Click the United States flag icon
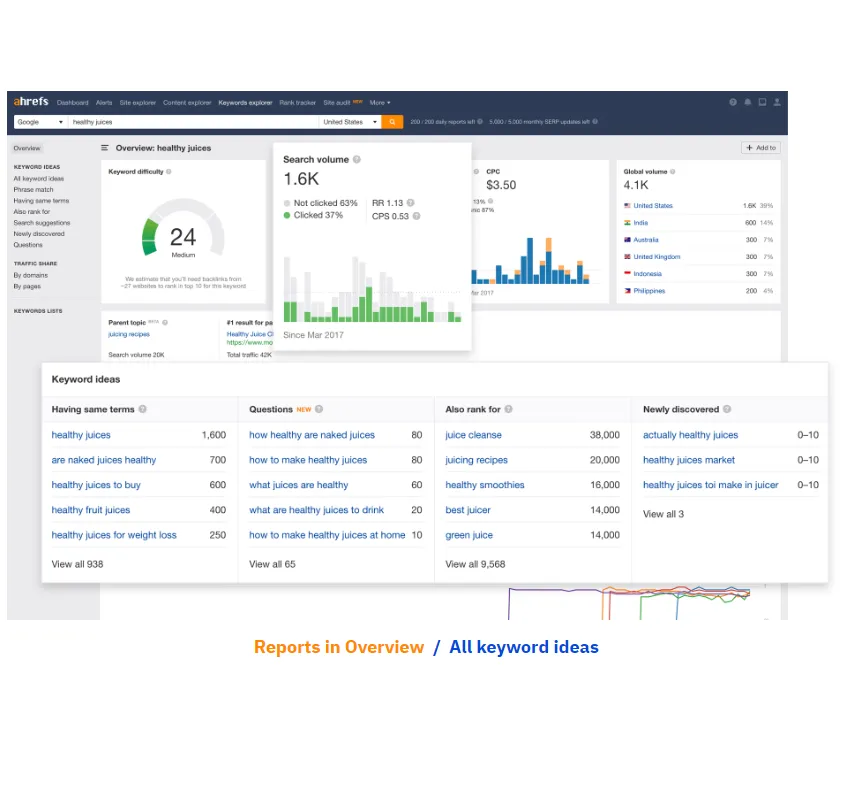This screenshot has height=802, width=847. coord(627,206)
